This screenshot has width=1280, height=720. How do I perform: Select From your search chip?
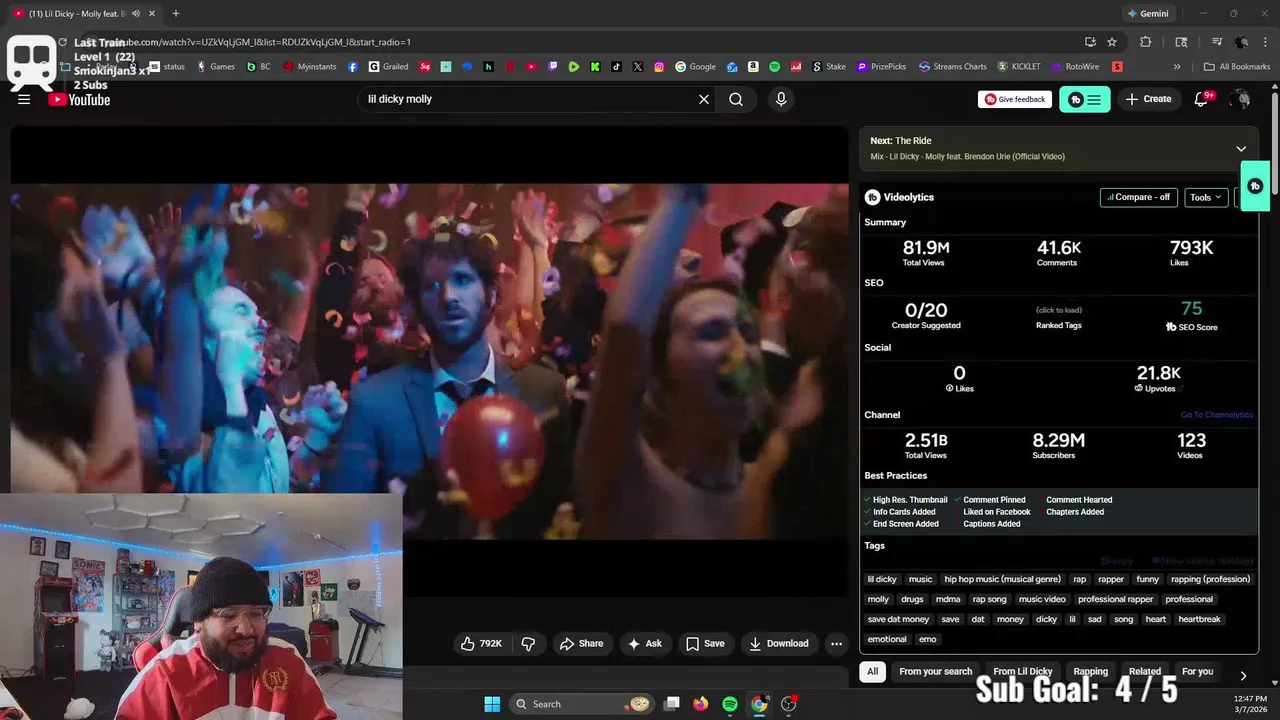pos(936,672)
